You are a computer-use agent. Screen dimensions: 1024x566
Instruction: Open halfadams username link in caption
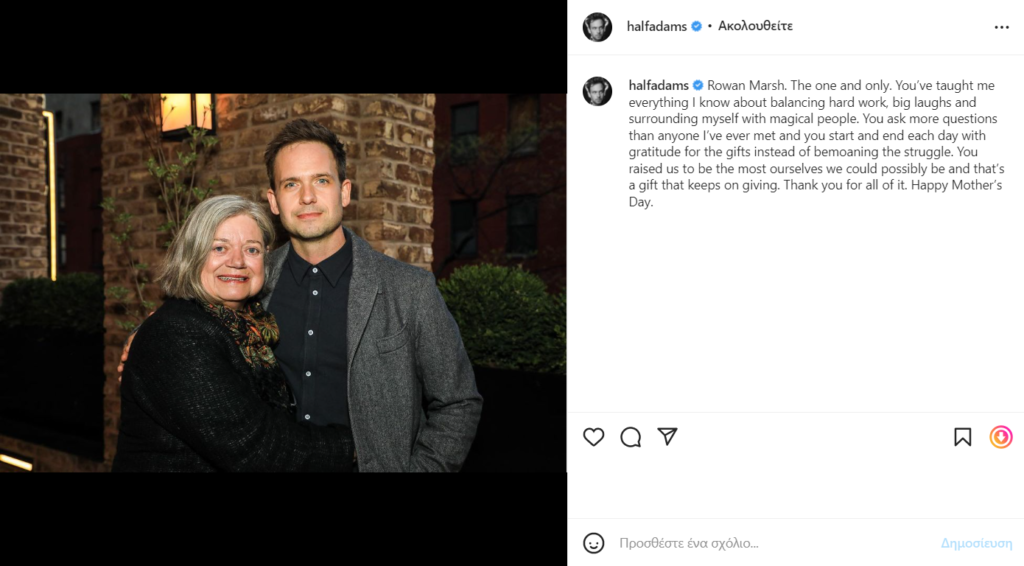tap(658, 86)
